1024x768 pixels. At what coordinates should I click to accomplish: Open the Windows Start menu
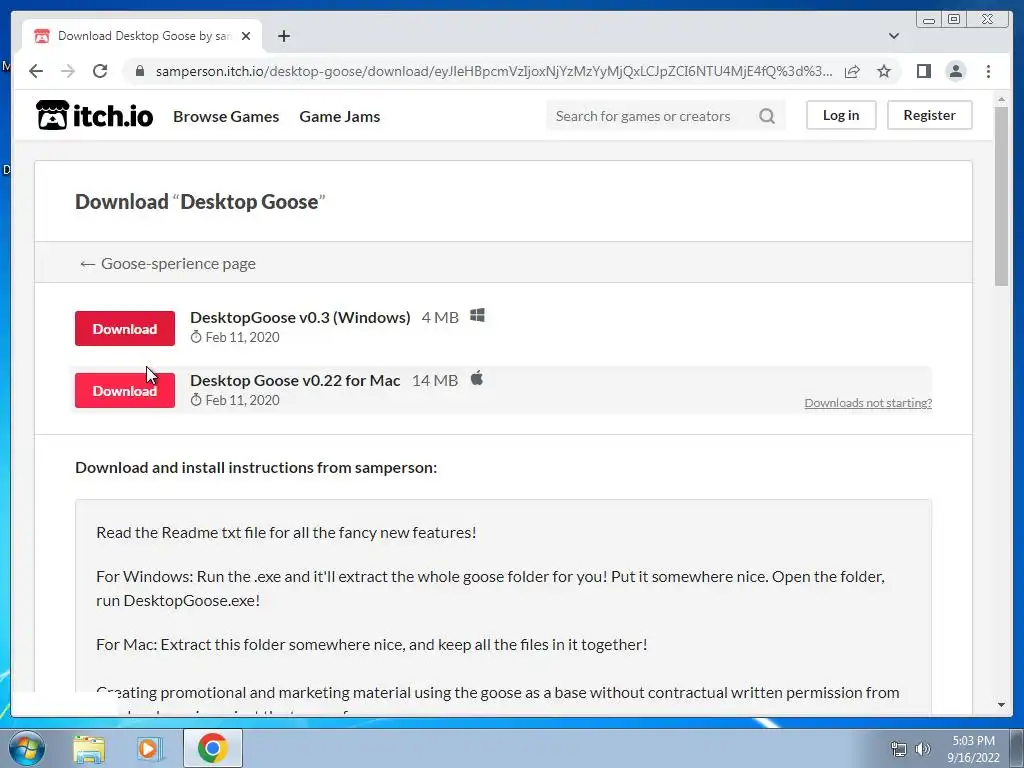pyautogui.click(x=27, y=748)
